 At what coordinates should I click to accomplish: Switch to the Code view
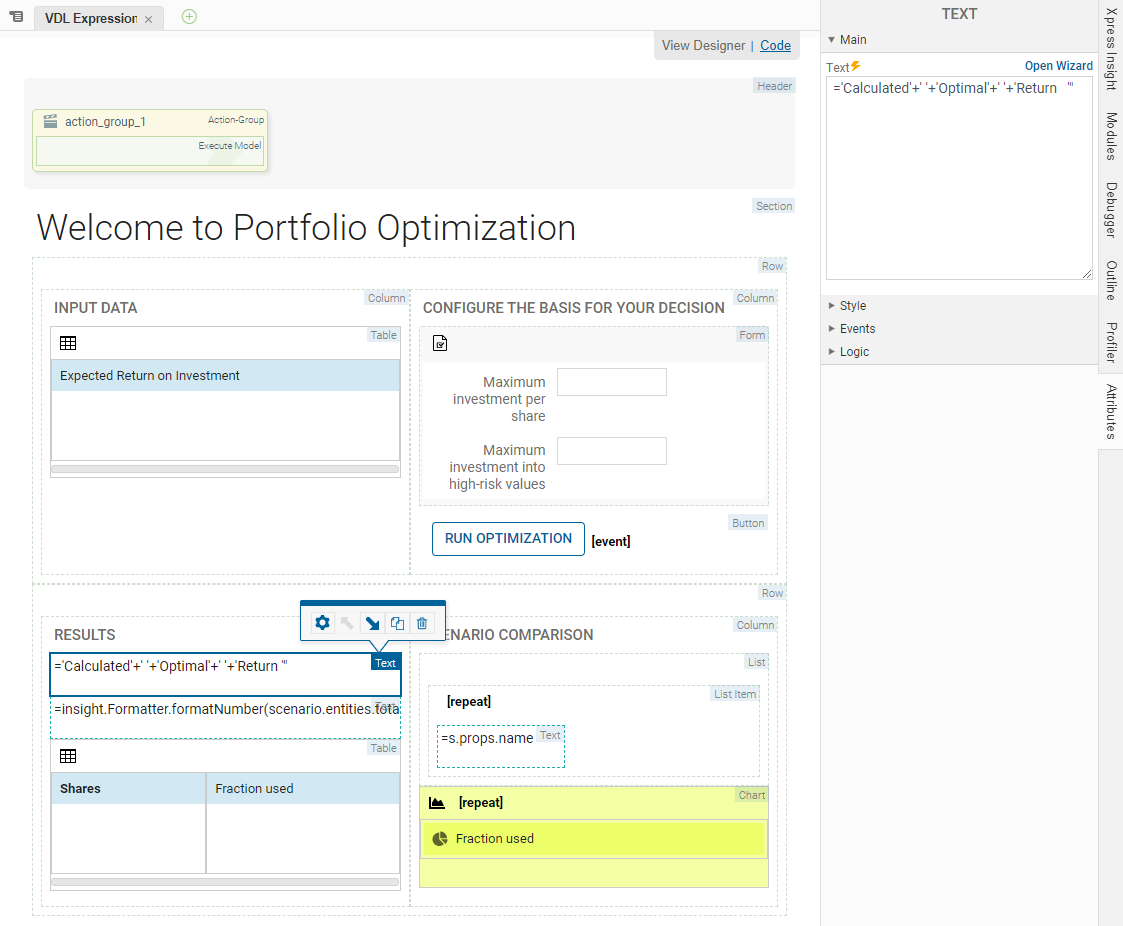coord(775,45)
